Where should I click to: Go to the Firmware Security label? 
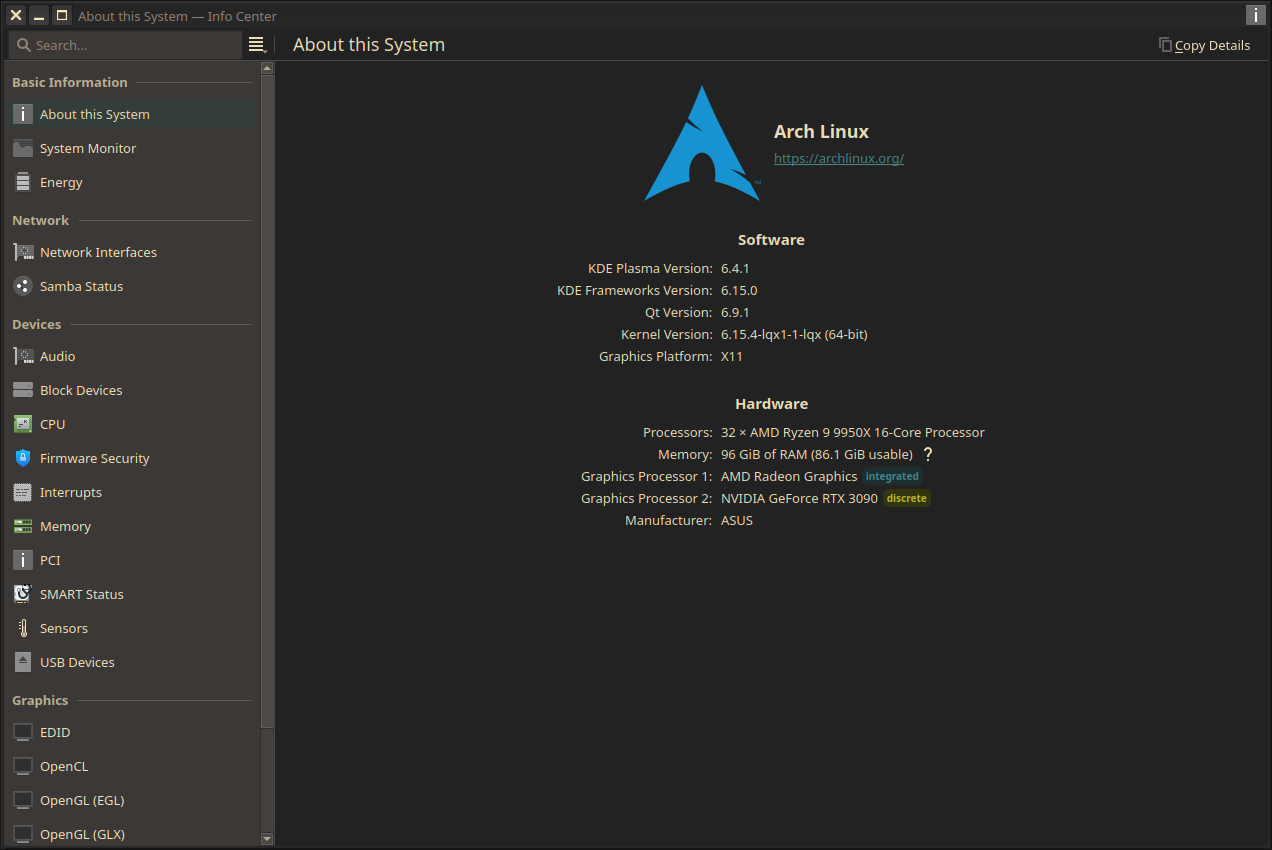coord(95,458)
